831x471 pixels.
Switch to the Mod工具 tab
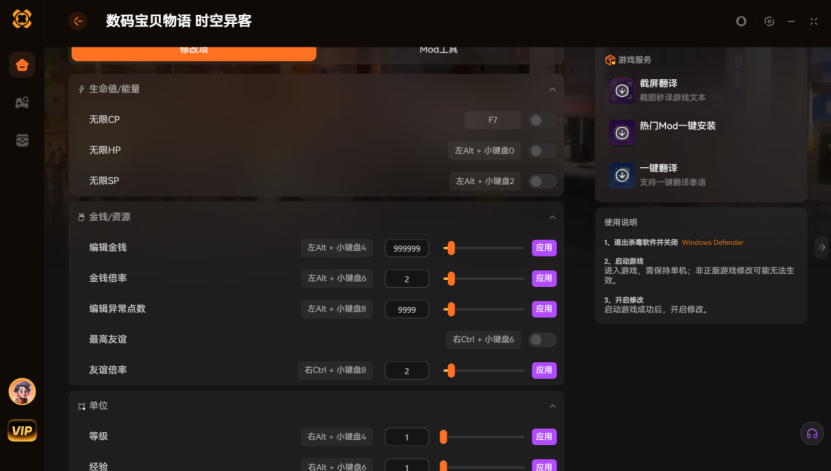440,49
